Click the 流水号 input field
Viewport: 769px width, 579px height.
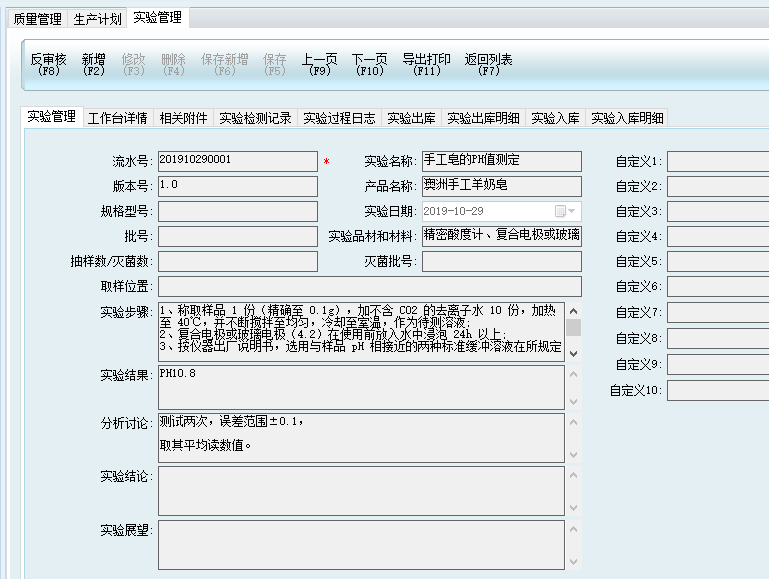(237, 161)
